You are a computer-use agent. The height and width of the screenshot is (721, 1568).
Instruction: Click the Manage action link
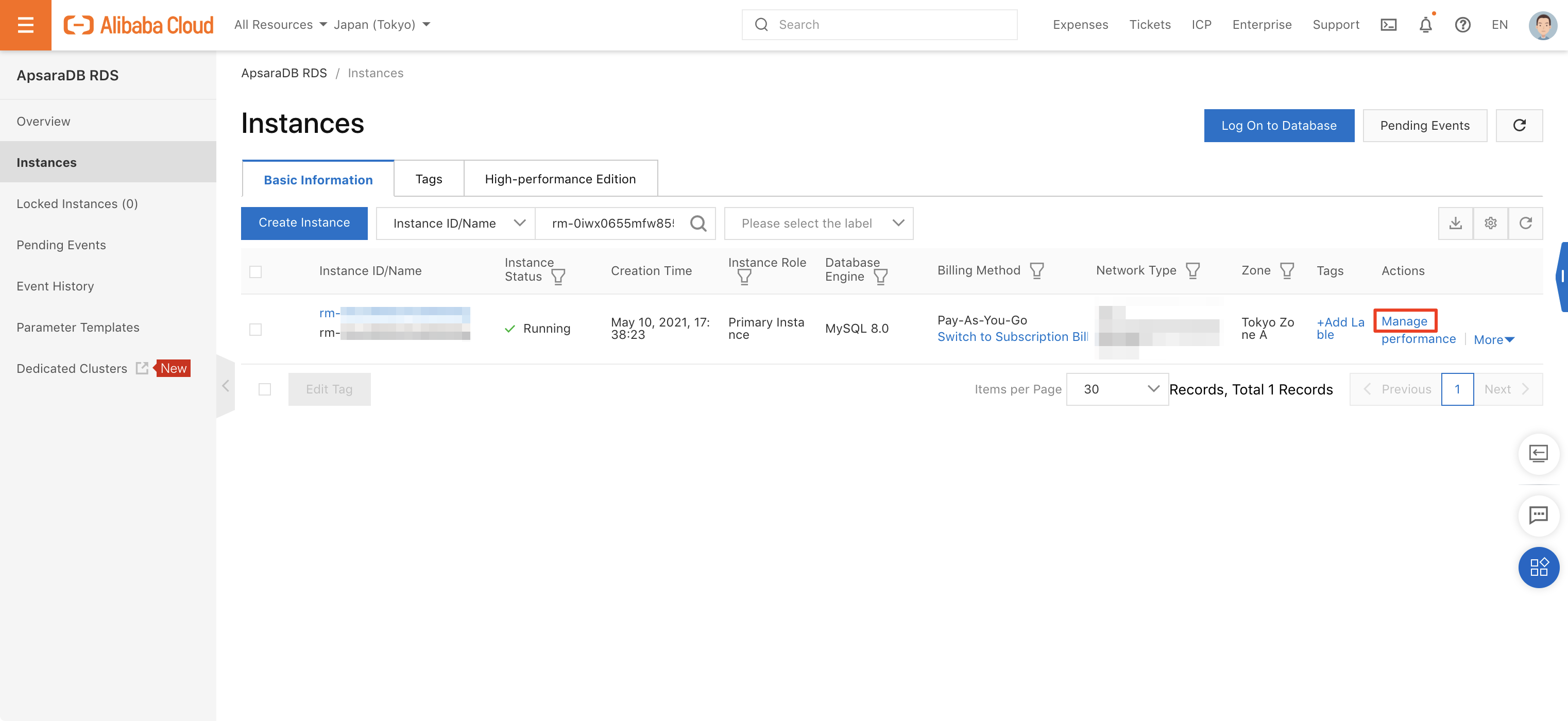1404,321
